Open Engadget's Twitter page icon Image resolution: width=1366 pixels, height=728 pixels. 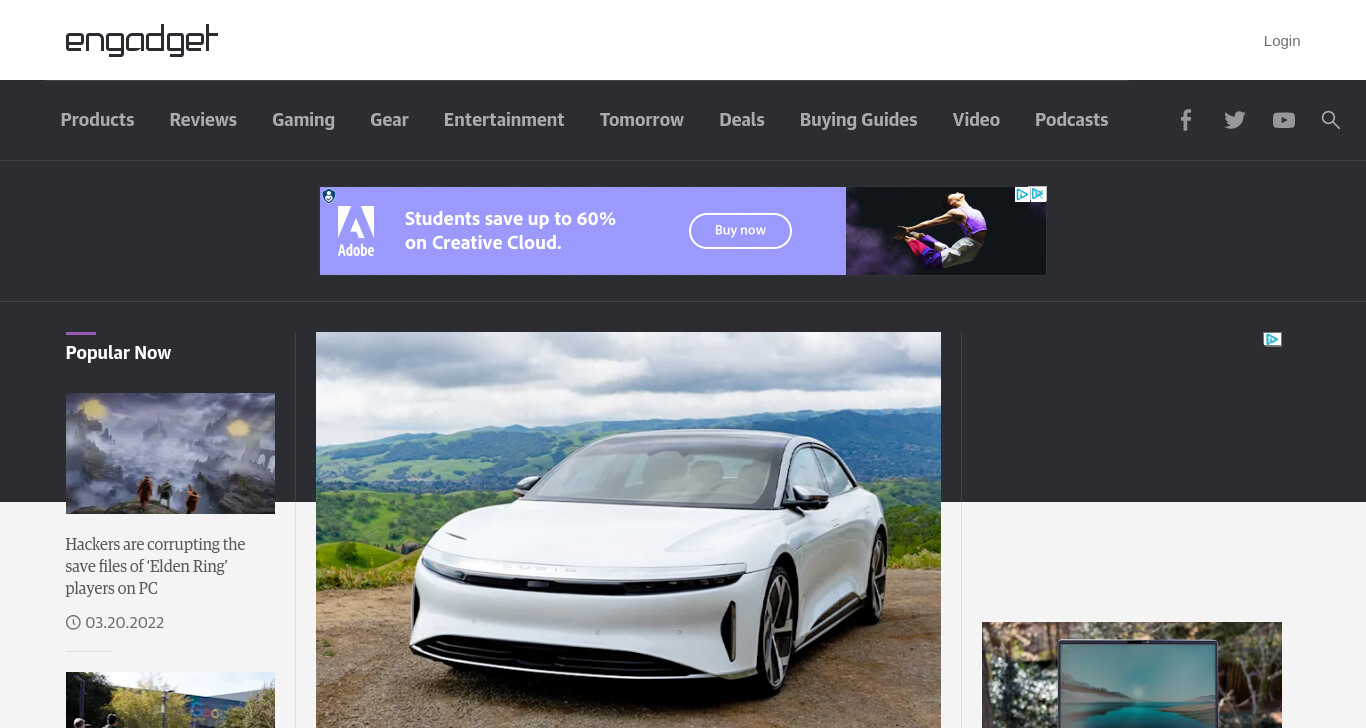pyautogui.click(x=1235, y=120)
